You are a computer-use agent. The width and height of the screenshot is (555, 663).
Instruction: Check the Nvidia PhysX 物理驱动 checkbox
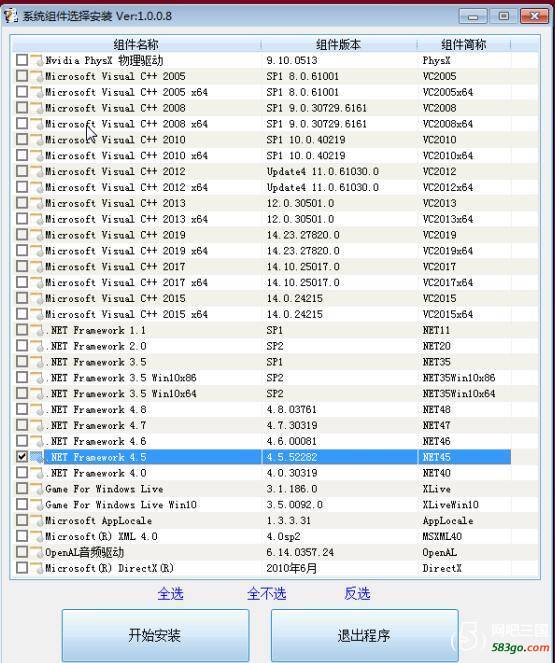click(22, 60)
